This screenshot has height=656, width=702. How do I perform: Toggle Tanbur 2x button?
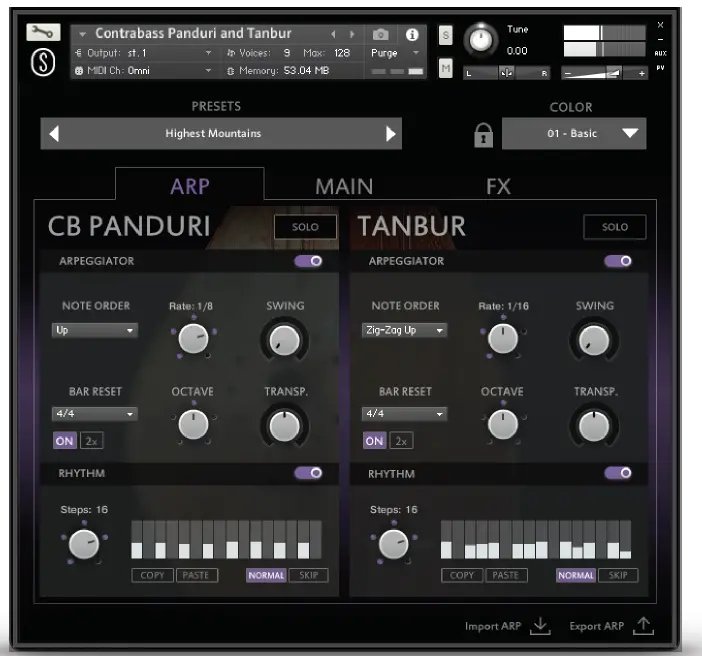(x=401, y=441)
